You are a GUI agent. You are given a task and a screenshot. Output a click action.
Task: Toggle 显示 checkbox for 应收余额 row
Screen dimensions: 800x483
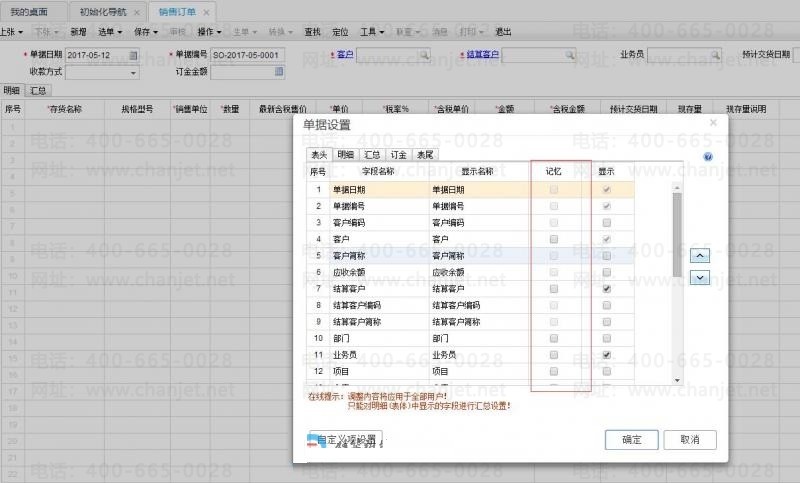[607, 272]
